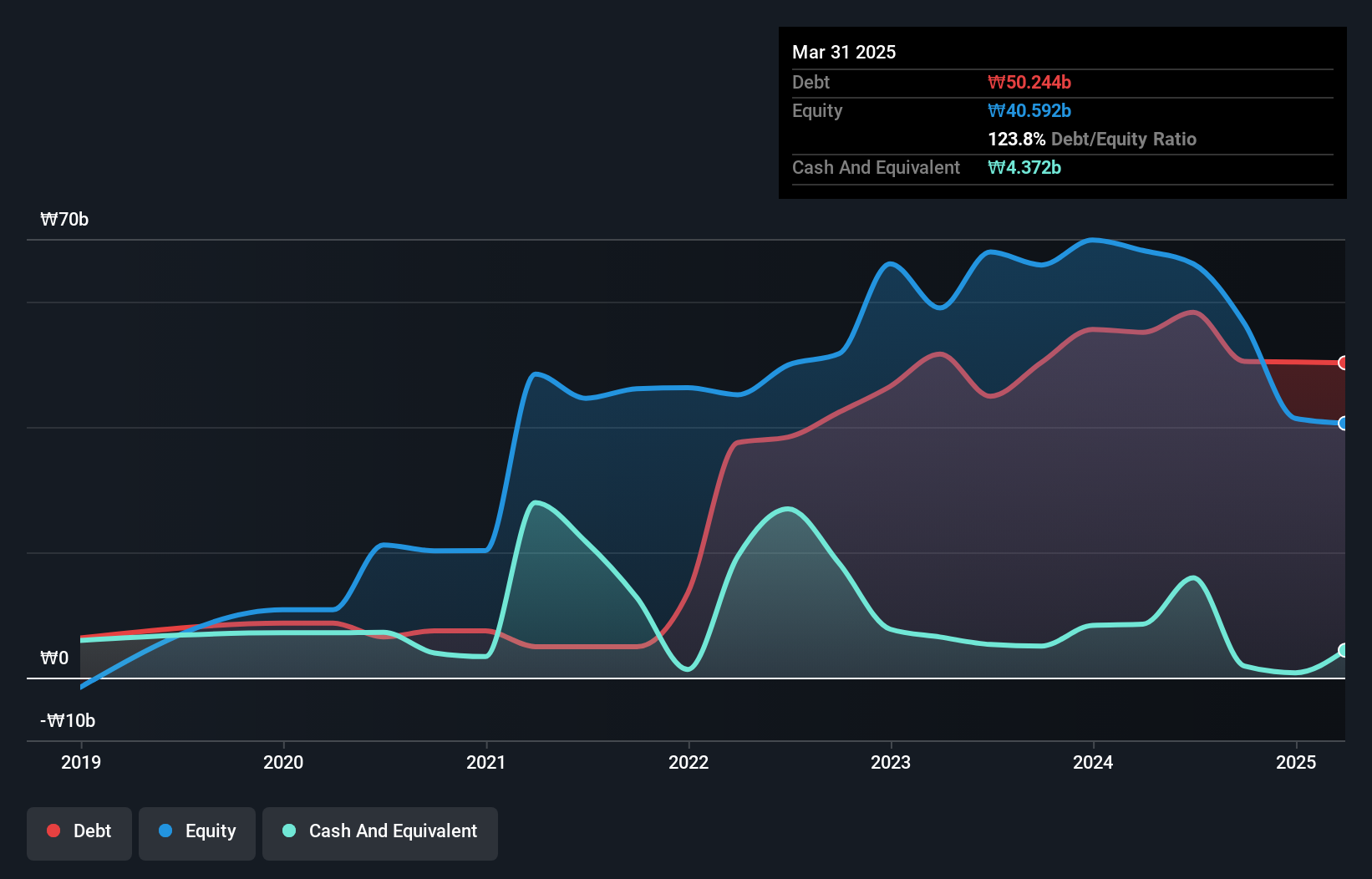This screenshot has height=879, width=1372.
Task: Click the 2023 x-axis label
Action: pos(891,762)
